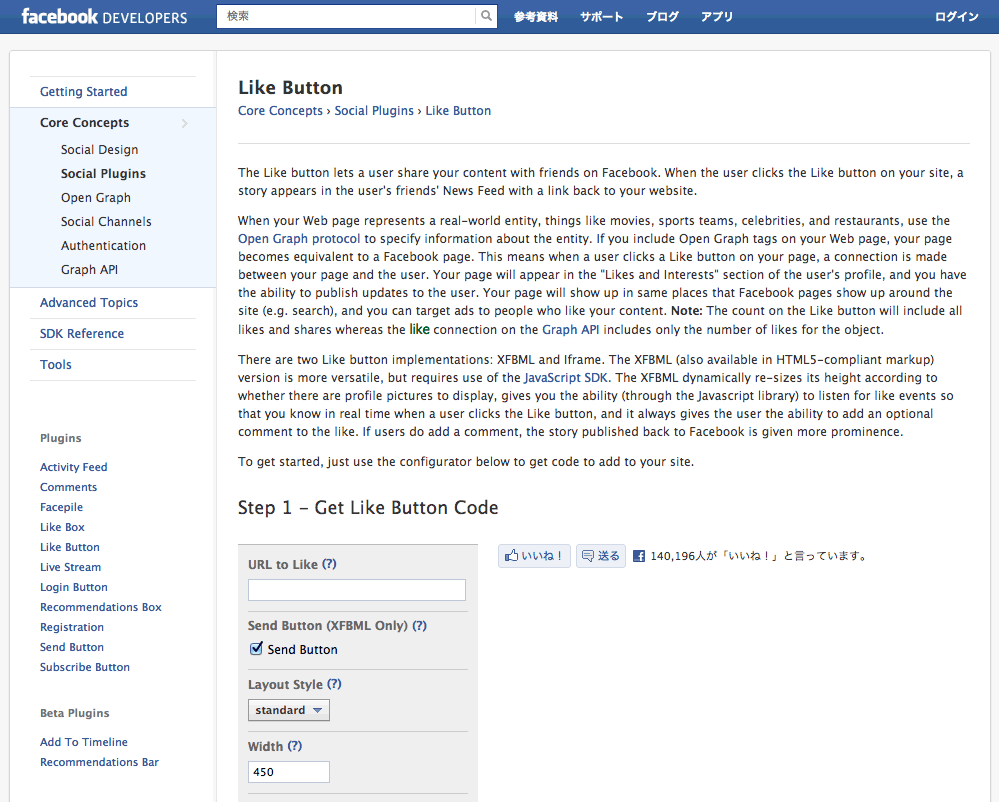This screenshot has height=802, width=999.
Task: Click the Layout Style help (?)
Action: [x=334, y=684]
